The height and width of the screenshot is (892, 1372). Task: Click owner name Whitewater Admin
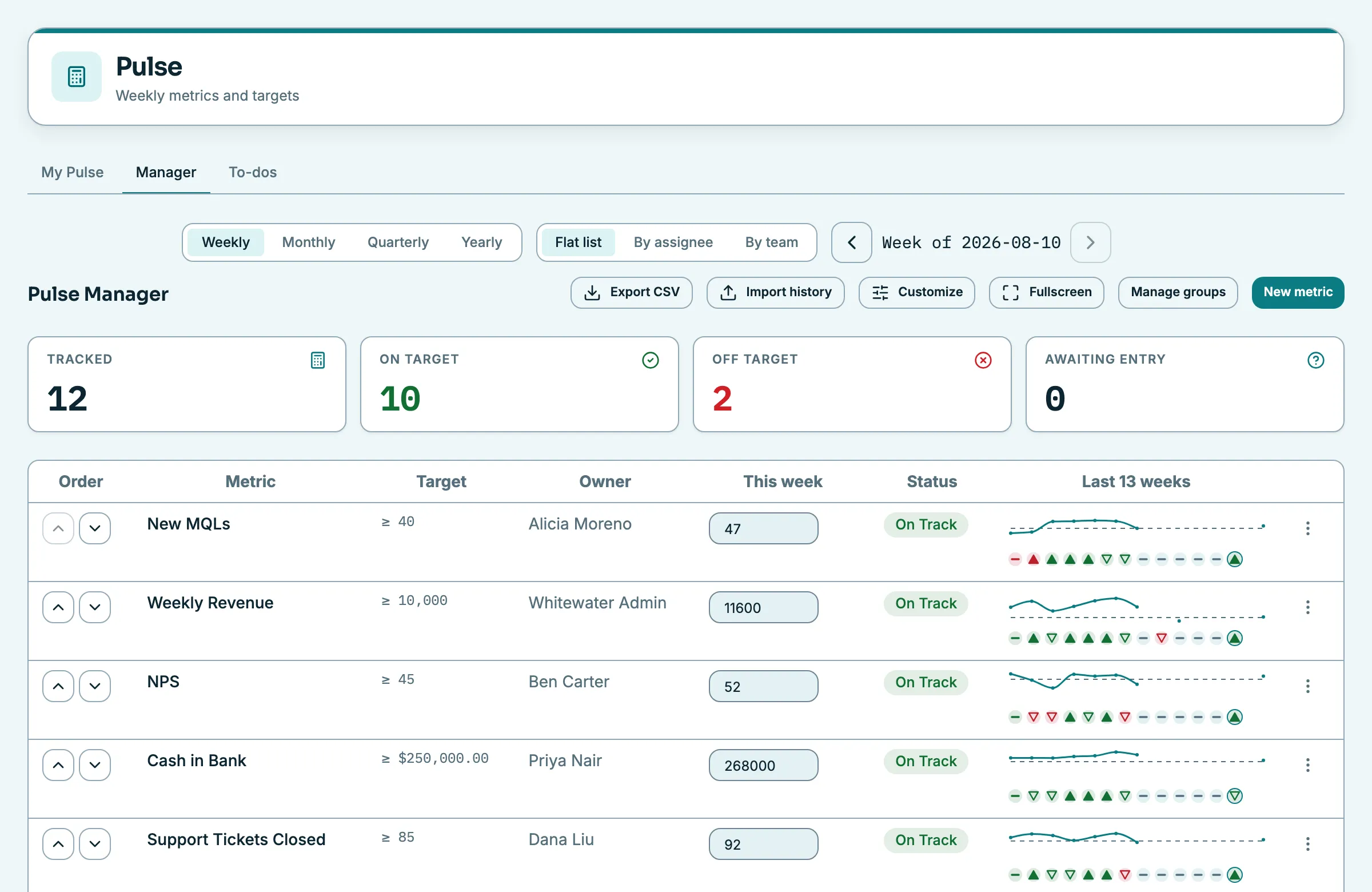click(x=597, y=603)
